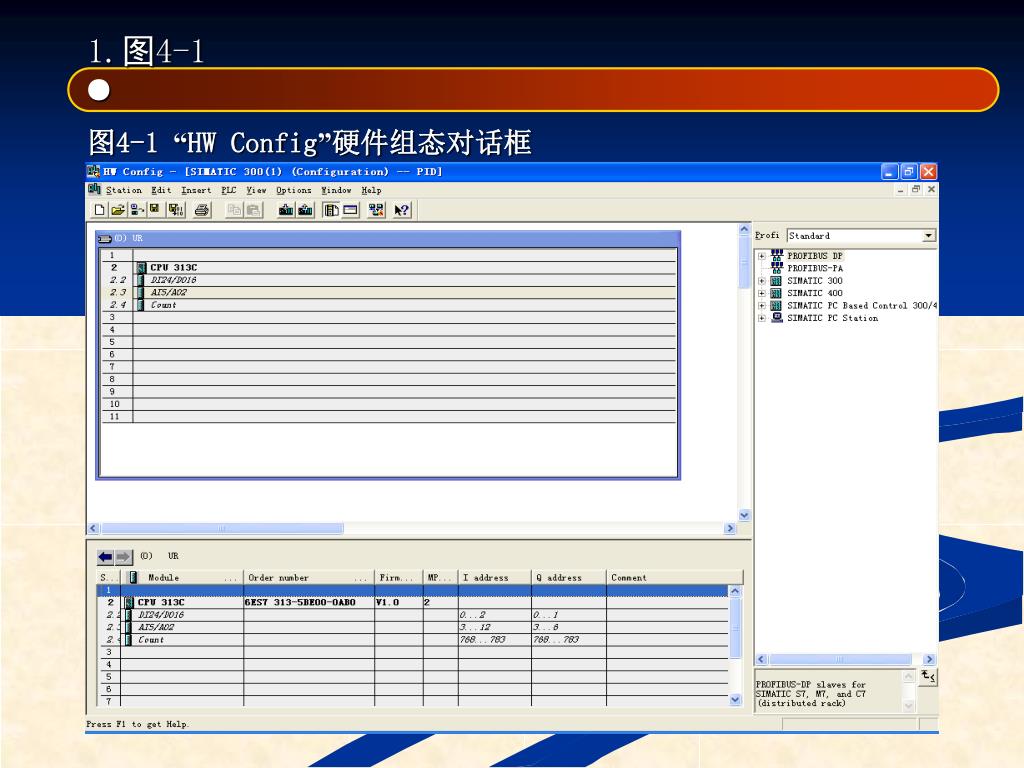The width and height of the screenshot is (1024, 768).
Task: Expand SIMATIC PC Based Control 300/4 node
Action: click(761, 306)
